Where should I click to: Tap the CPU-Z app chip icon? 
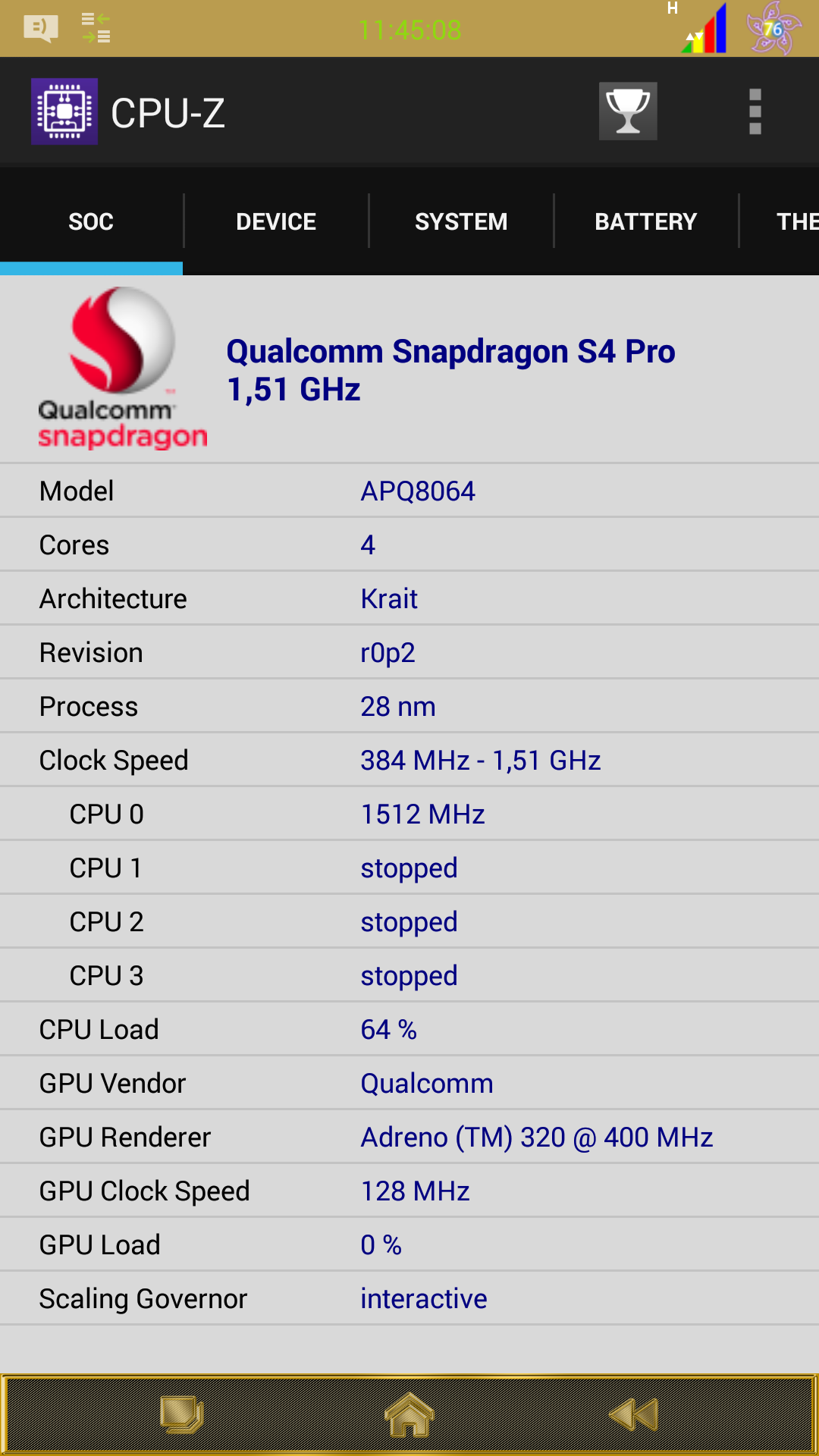(x=64, y=111)
